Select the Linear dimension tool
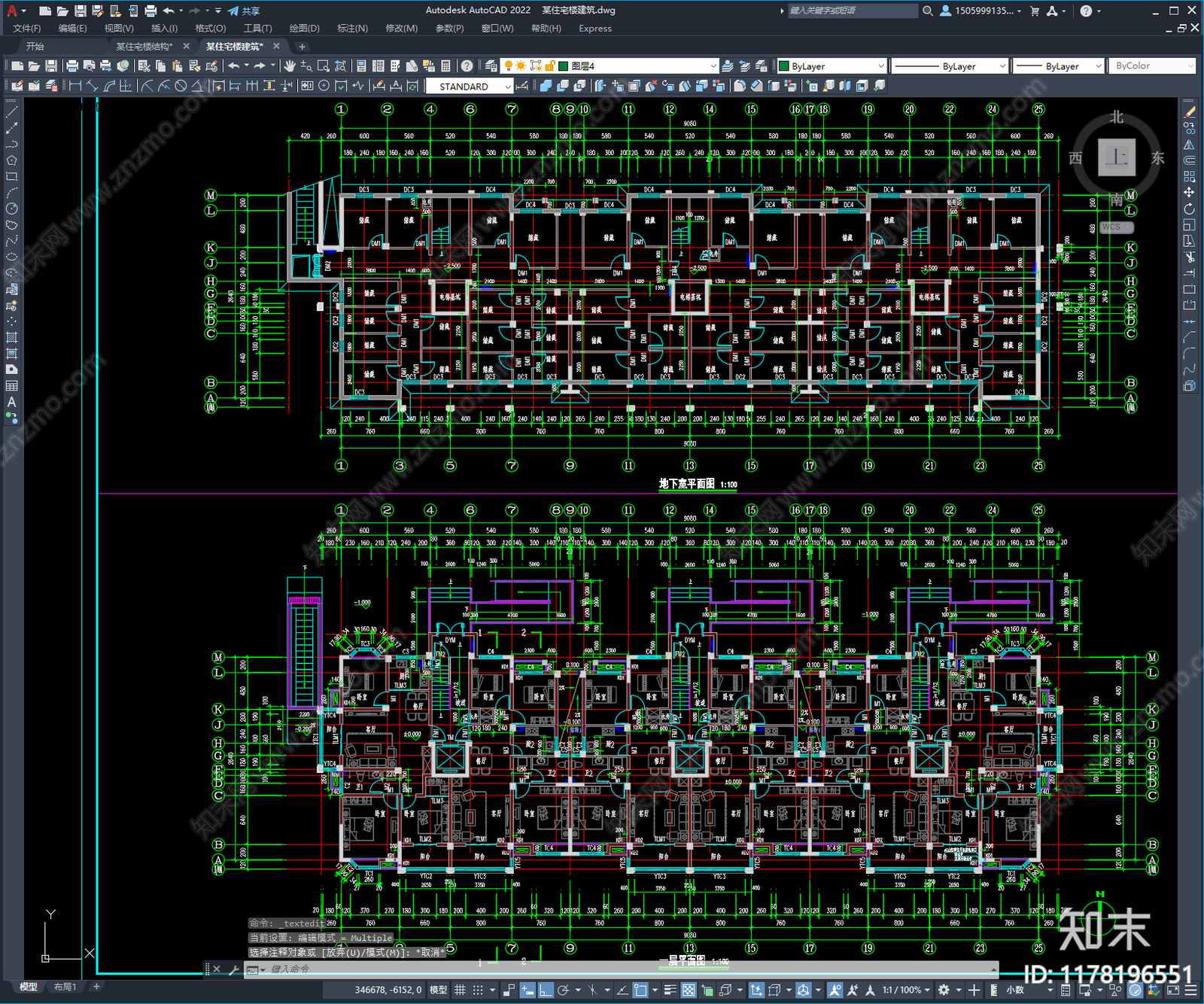This screenshot has width=1204, height=1004. click(x=75, y=86)
